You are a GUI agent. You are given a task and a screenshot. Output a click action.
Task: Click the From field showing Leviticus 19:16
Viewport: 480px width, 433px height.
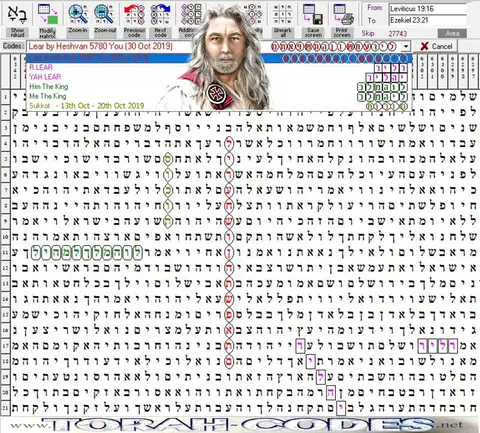(x=428, y=9)
